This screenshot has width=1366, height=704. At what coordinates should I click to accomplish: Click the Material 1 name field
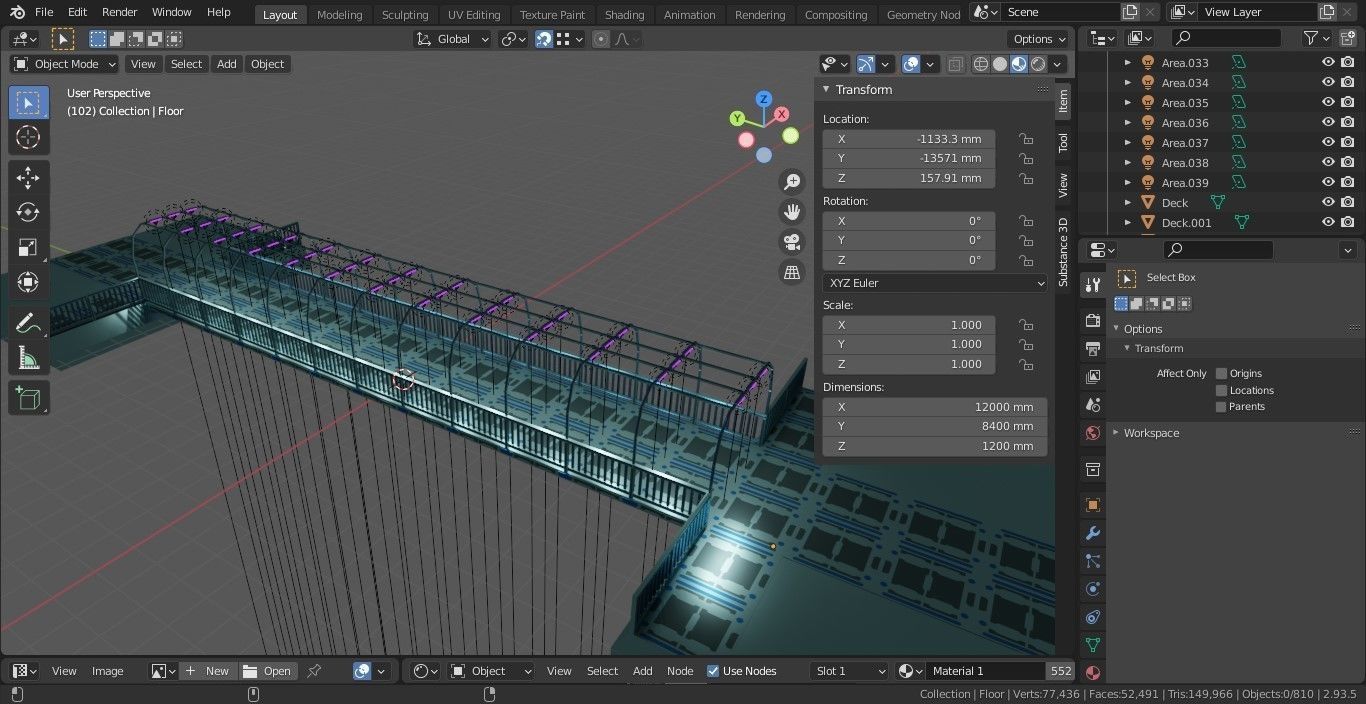[x=985, y=671]
